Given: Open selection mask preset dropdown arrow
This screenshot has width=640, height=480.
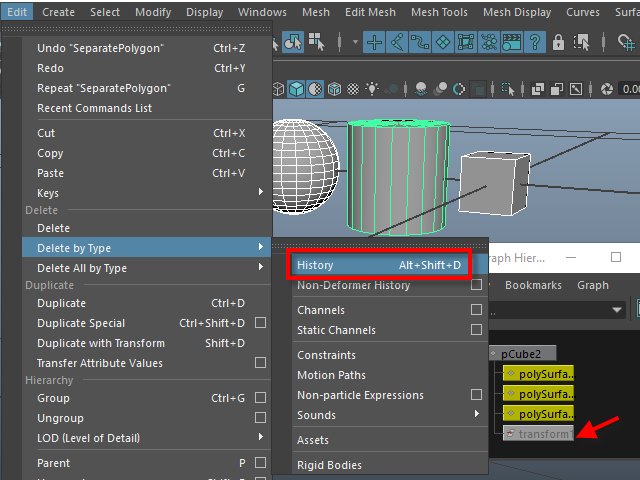Looking at the screenshot, I should [355, 42].
